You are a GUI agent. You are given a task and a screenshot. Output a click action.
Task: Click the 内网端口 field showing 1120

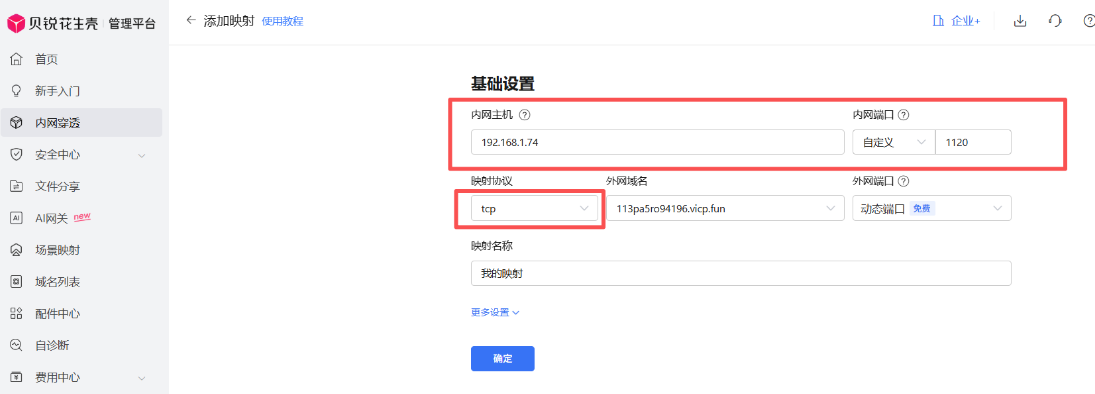(x=973, y=142)
